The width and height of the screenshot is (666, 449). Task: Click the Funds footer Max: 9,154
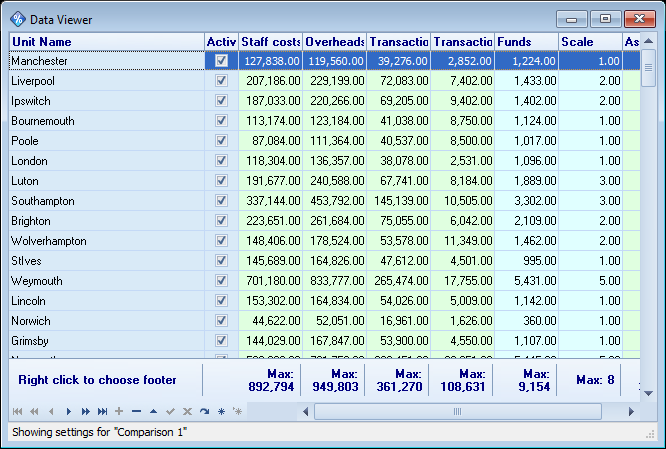pos(526,380)
